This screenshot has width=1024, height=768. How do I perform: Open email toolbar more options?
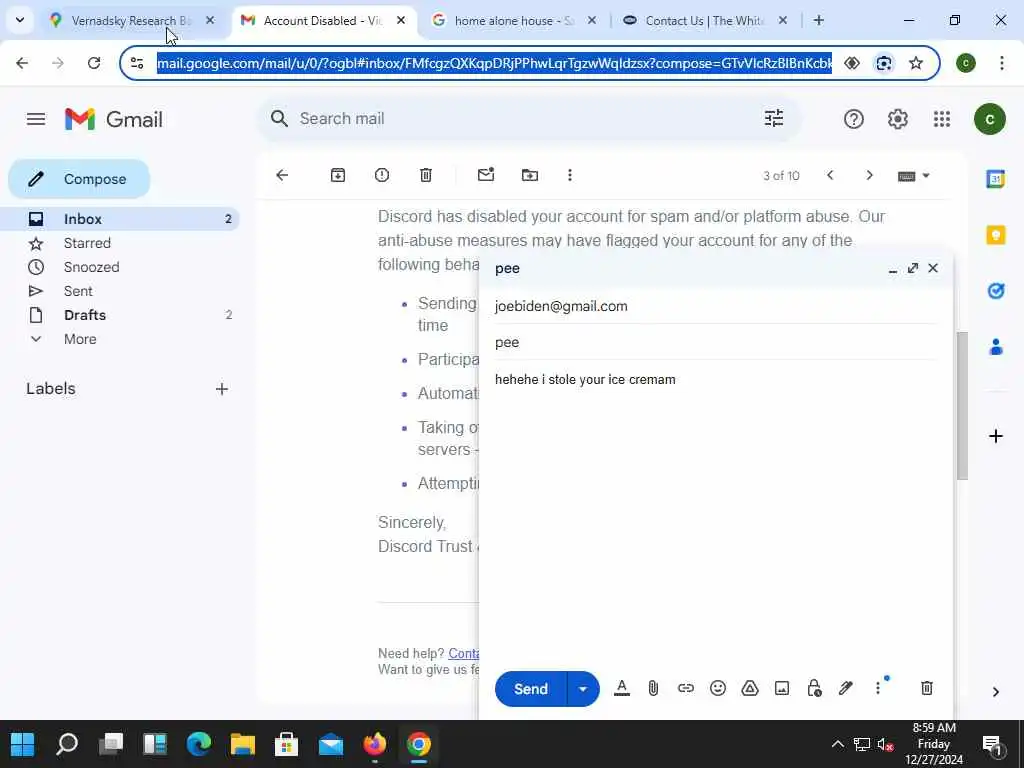pos(569,175)
